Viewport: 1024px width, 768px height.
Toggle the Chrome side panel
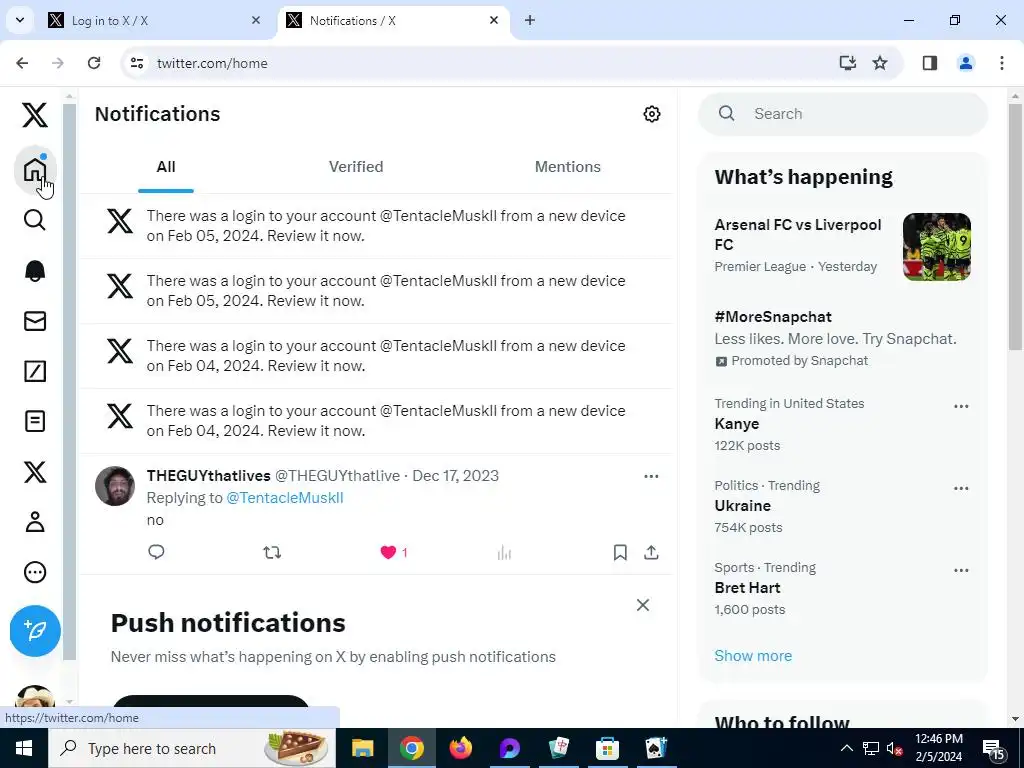tap(929, 63)
